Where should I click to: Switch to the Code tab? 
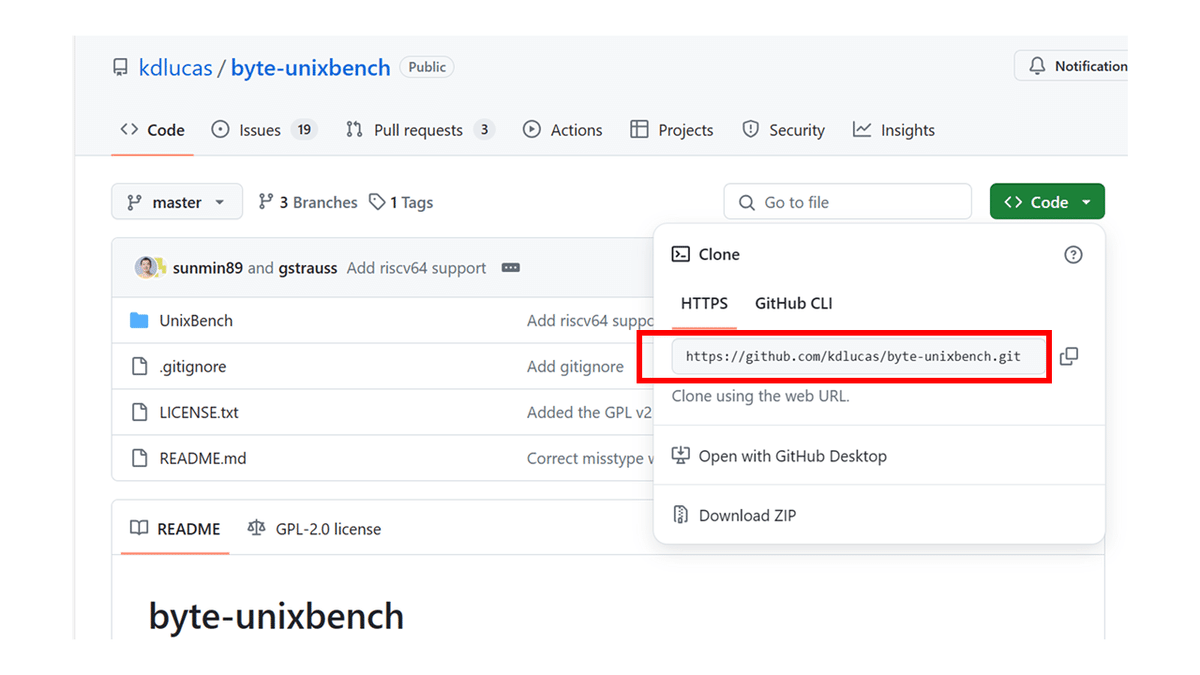click(152, 130)
